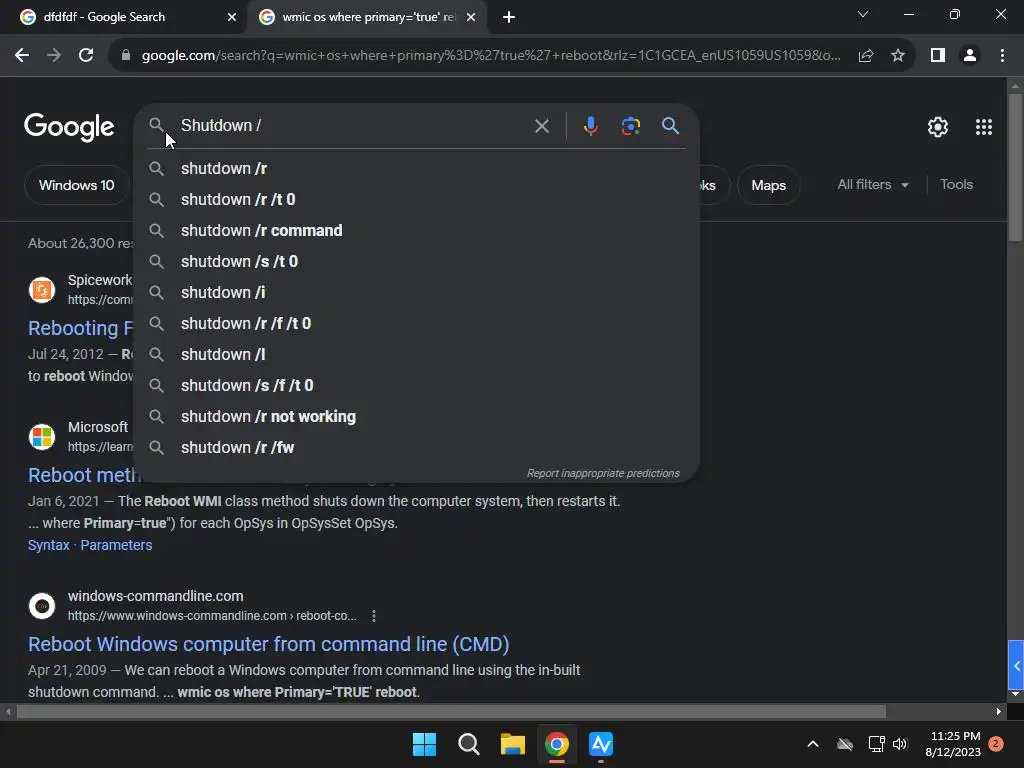Open Reboot Windows computer from command line result
Image resolution: width=1024 pixels, height=768 pixels.
click(268, 644)
